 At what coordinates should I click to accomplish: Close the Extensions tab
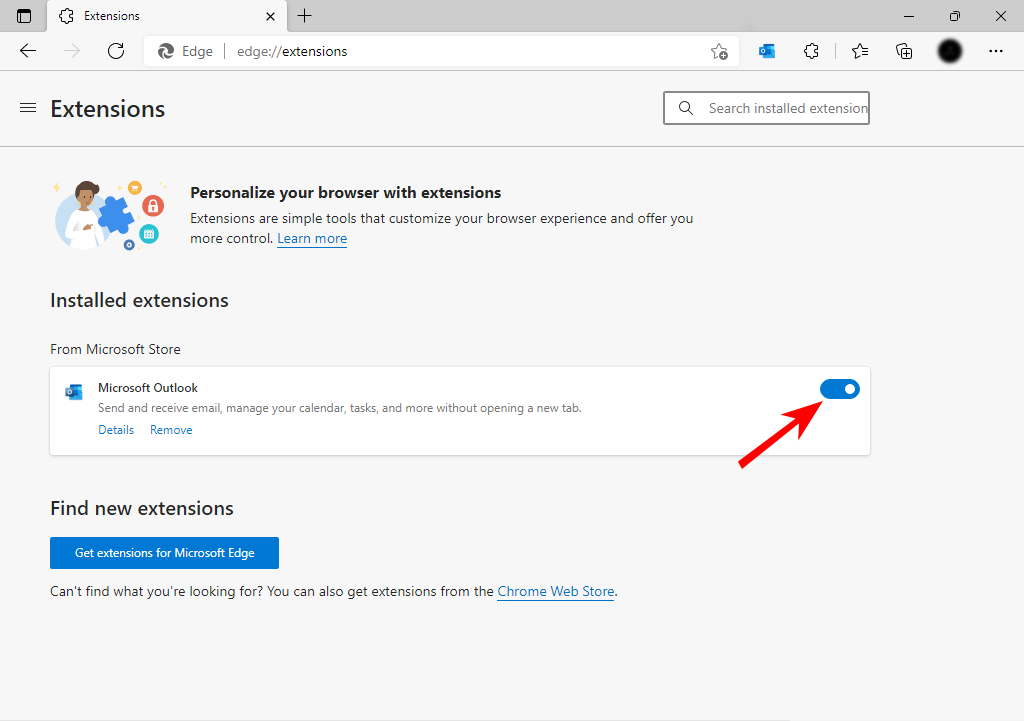pyautogui.click(x=270, y=16)
